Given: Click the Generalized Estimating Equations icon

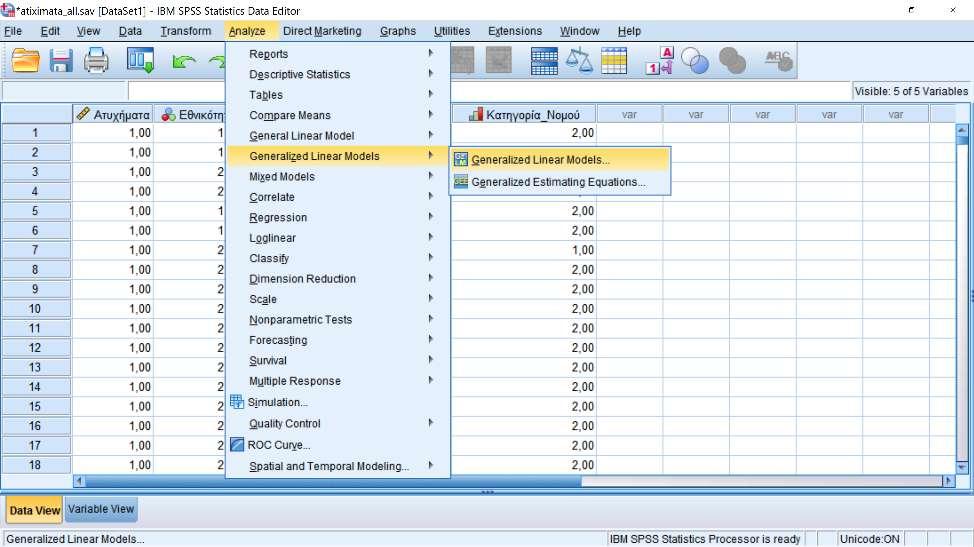Looking at the screenshot, I should pos(461,182).
